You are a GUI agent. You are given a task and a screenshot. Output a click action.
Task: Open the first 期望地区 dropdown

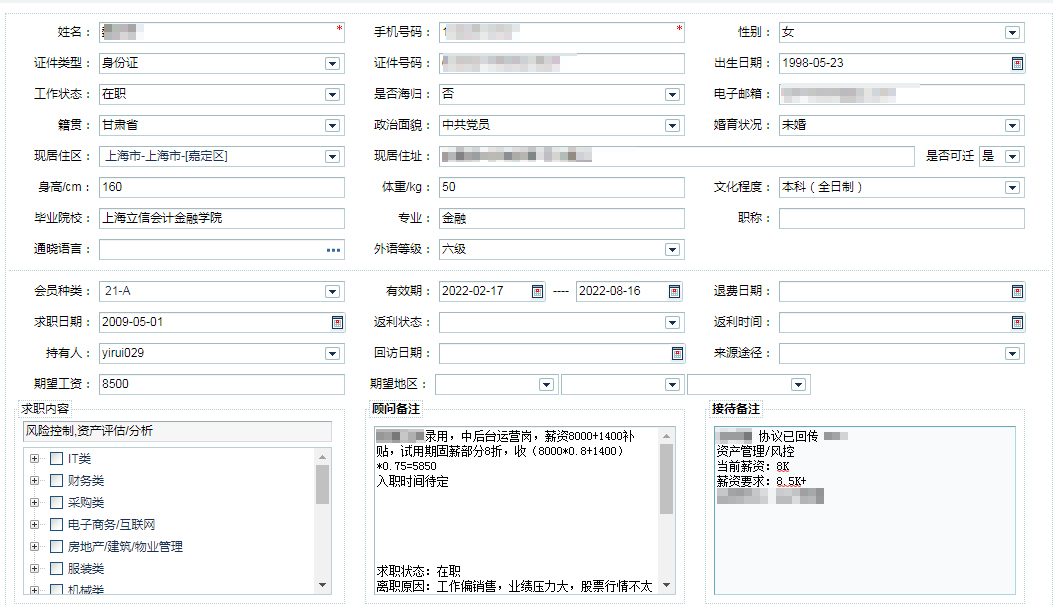pyautogui.click(x=546, y=384)
